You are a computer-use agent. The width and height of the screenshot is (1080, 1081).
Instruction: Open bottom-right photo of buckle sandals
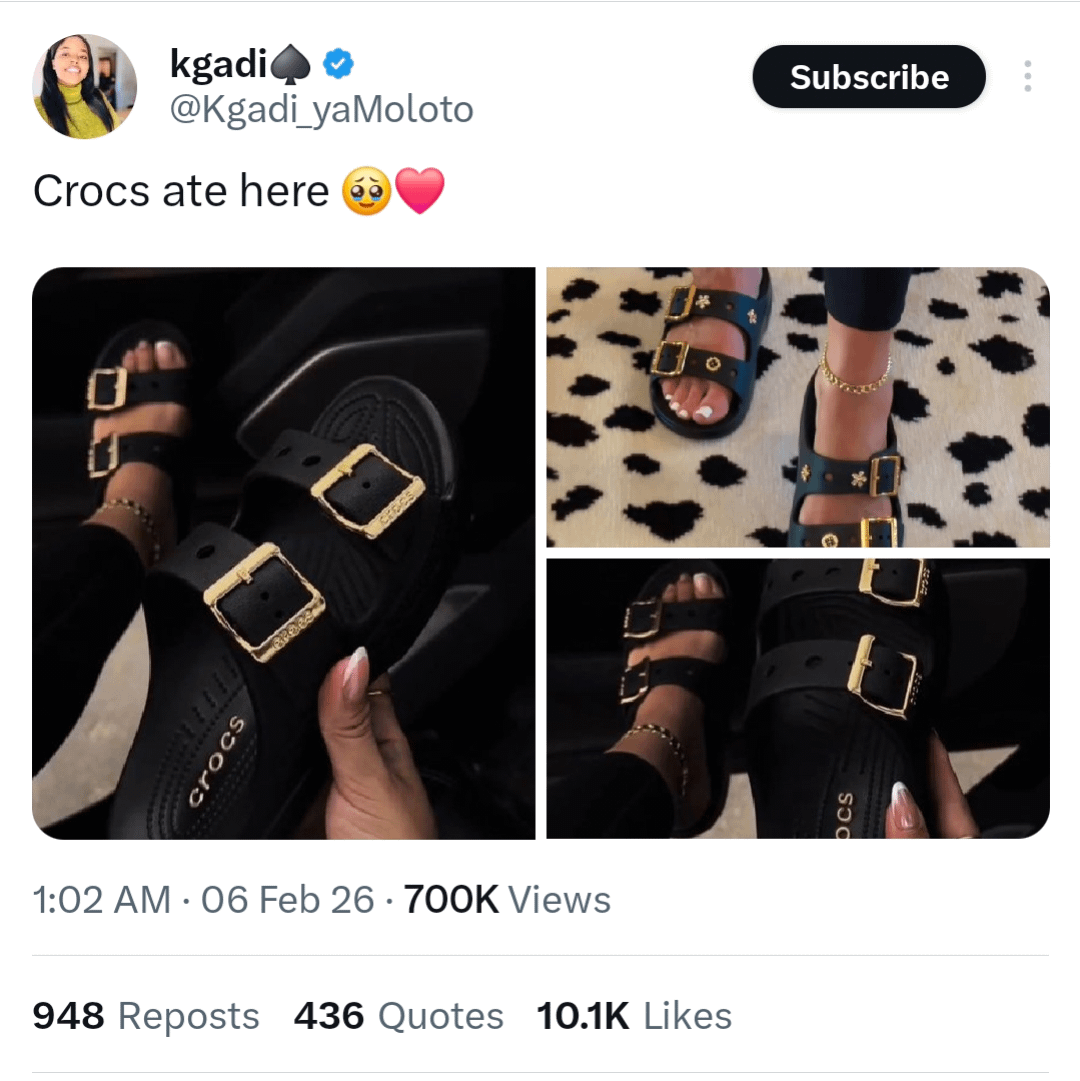tap(797, 698)
